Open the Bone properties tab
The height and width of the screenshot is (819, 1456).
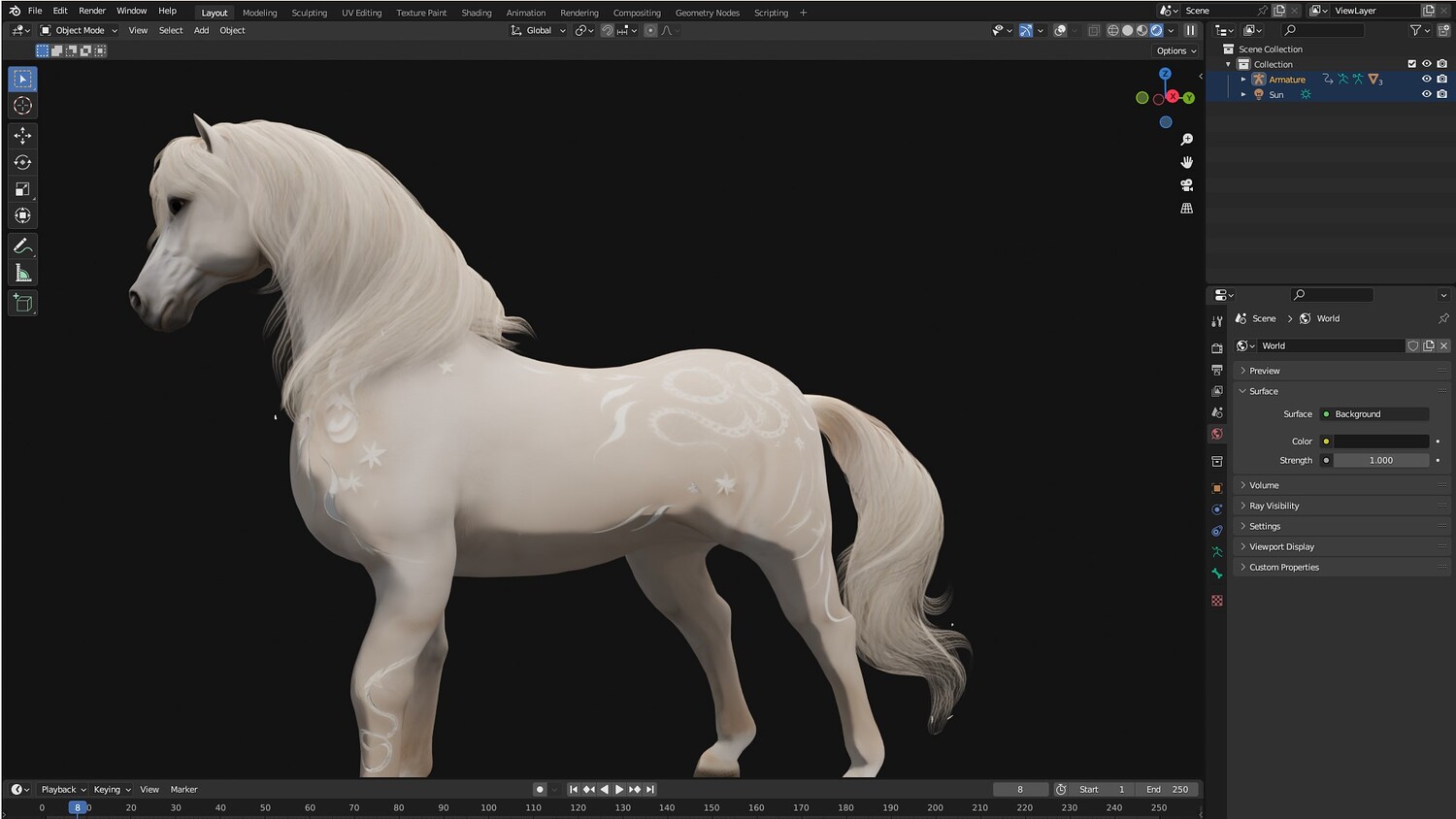pyautogui.click(x=1217, y=573)
